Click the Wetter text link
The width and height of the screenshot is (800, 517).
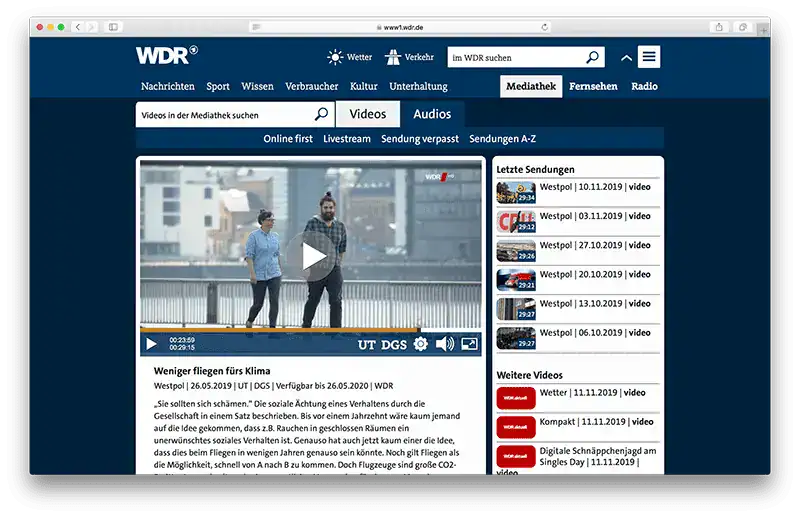tap(359, 57)
